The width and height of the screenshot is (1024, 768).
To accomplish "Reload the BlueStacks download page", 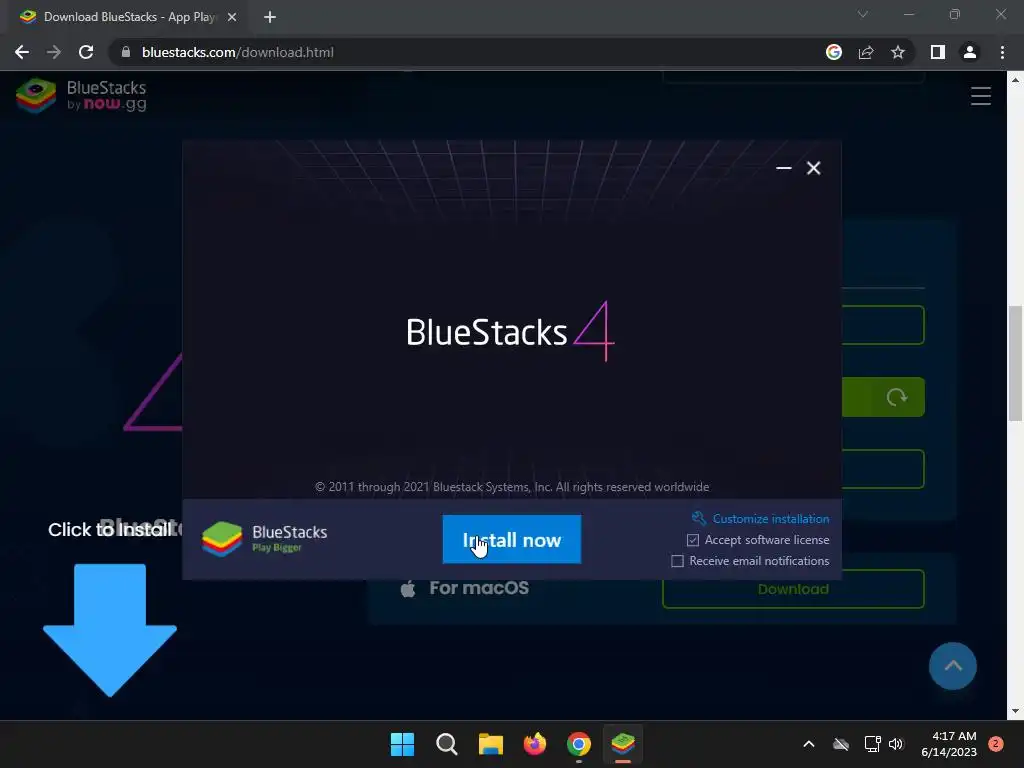I will click(x=86, y=52).
